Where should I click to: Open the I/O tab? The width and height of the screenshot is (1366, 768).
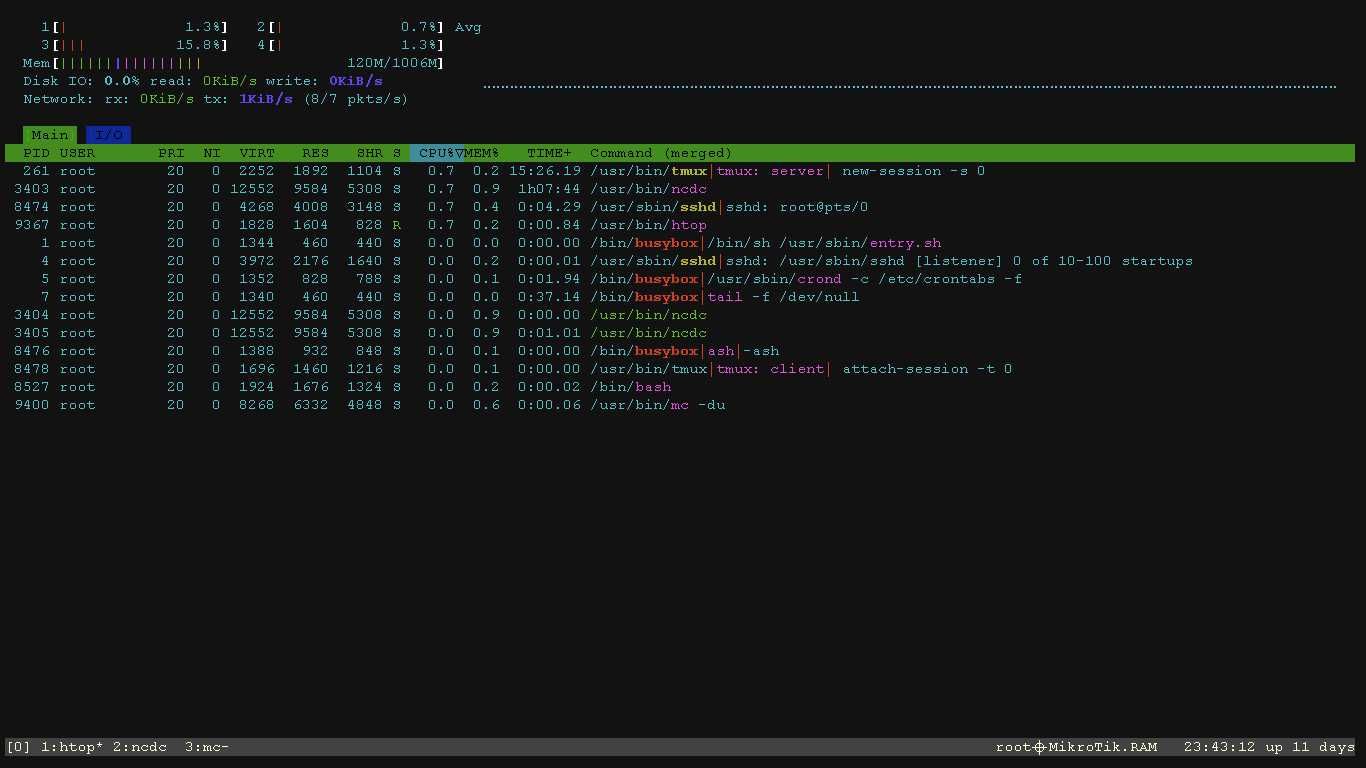[109, 135]
